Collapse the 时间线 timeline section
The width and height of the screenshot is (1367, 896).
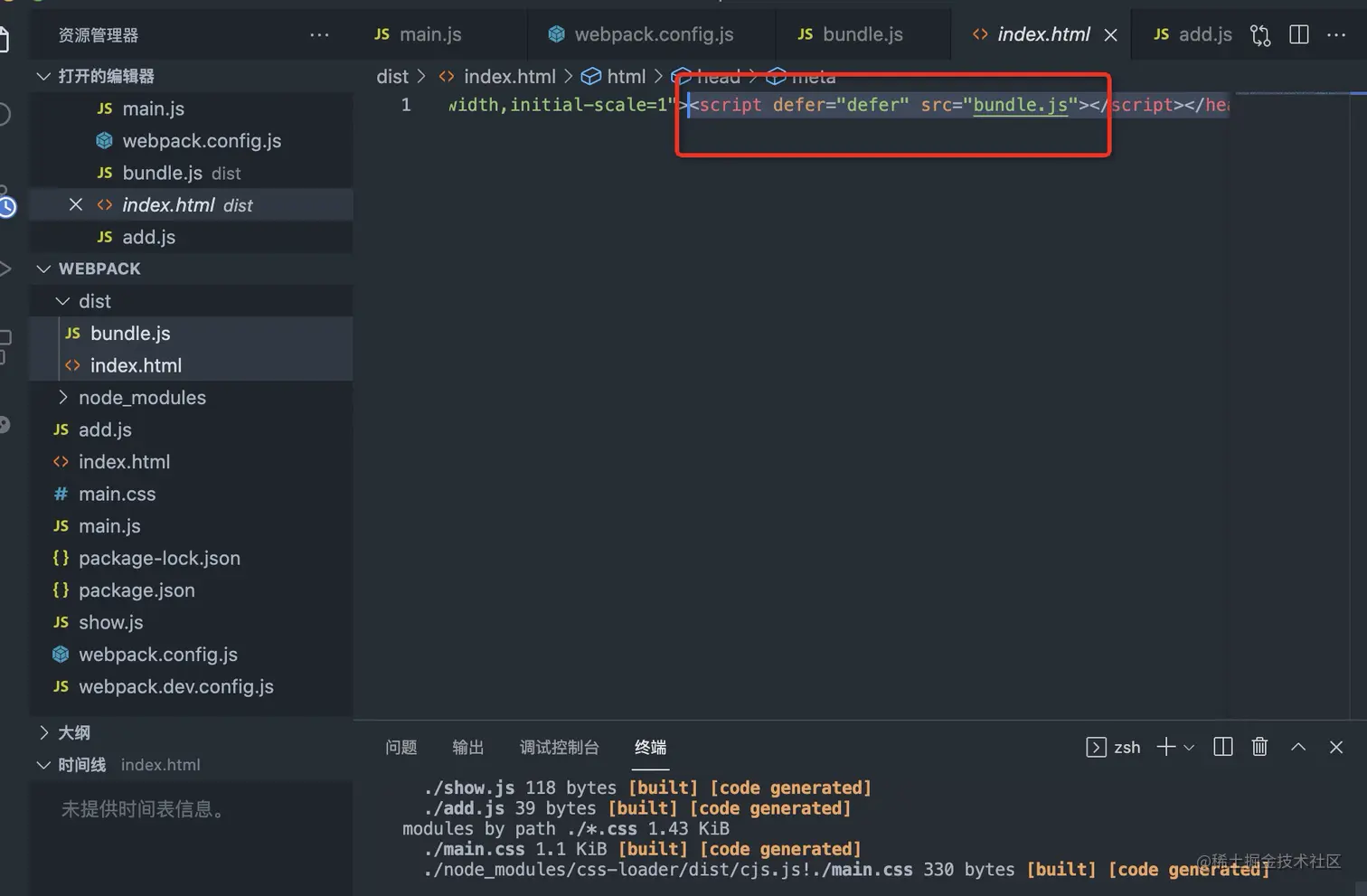click(43, 765)
